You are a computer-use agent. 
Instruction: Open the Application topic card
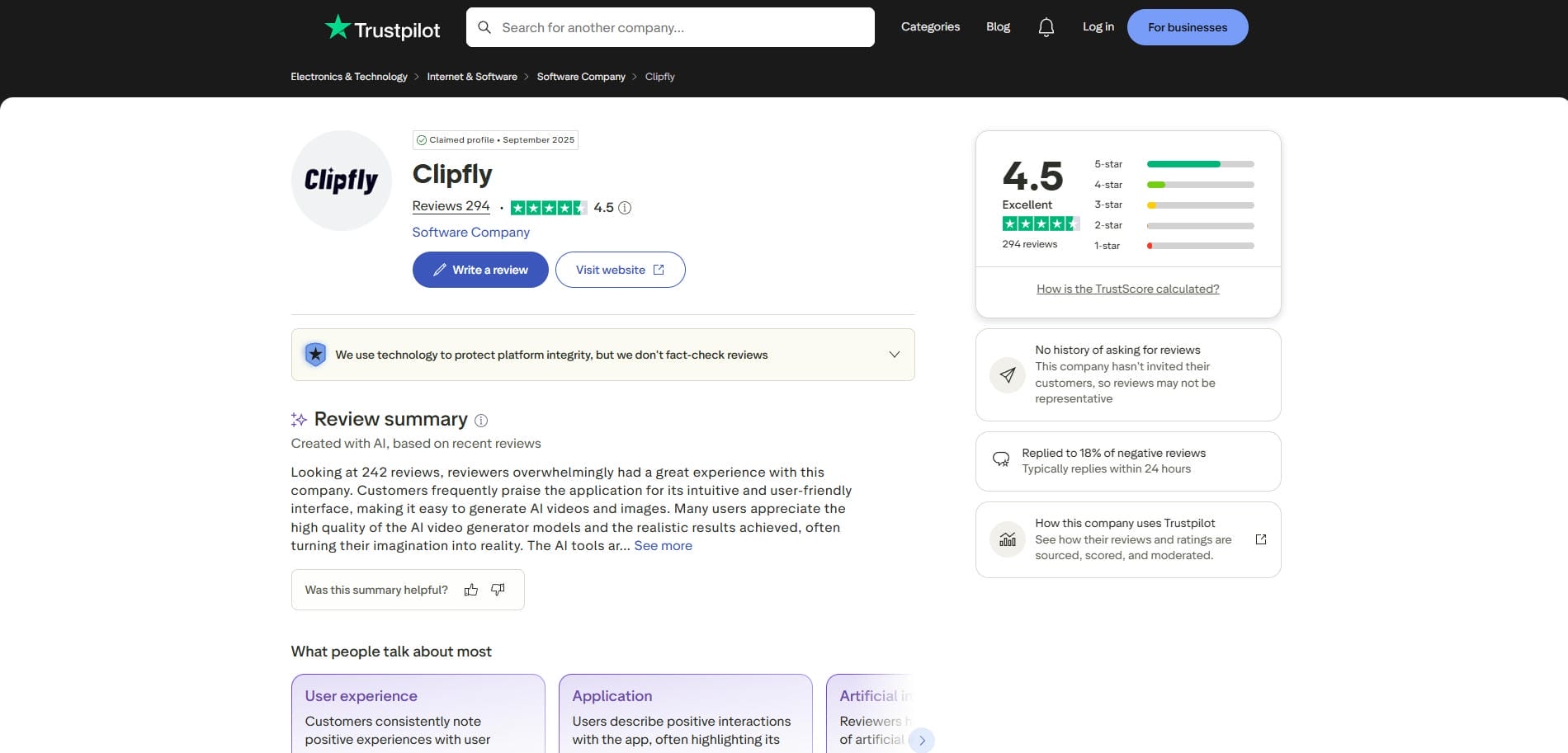pos(686,714)
